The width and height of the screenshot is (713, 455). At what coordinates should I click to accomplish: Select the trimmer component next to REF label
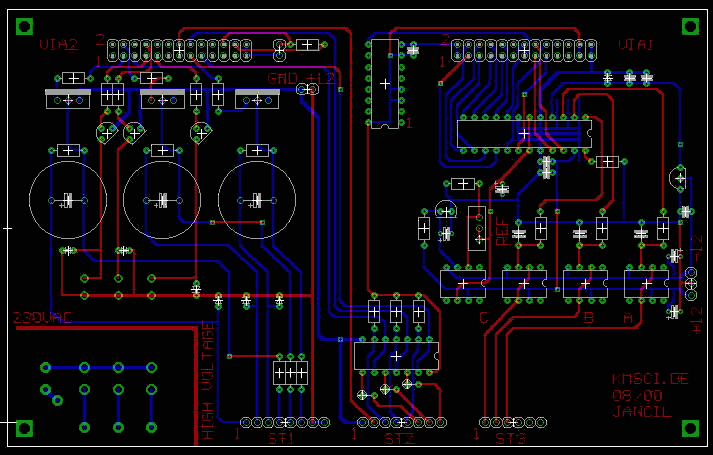coord(477,229)
